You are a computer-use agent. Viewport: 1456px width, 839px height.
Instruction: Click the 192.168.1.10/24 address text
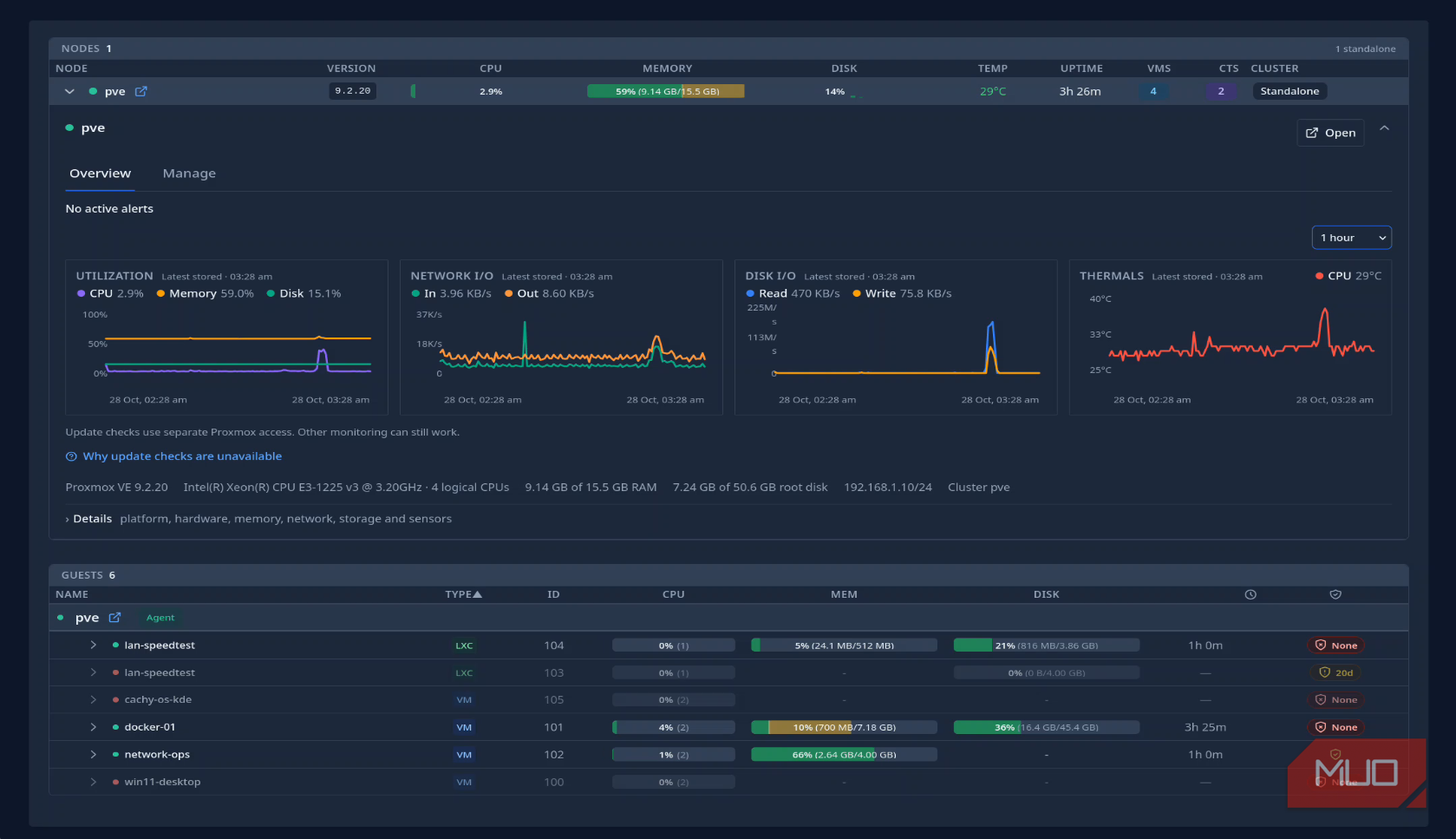point(888,488)
